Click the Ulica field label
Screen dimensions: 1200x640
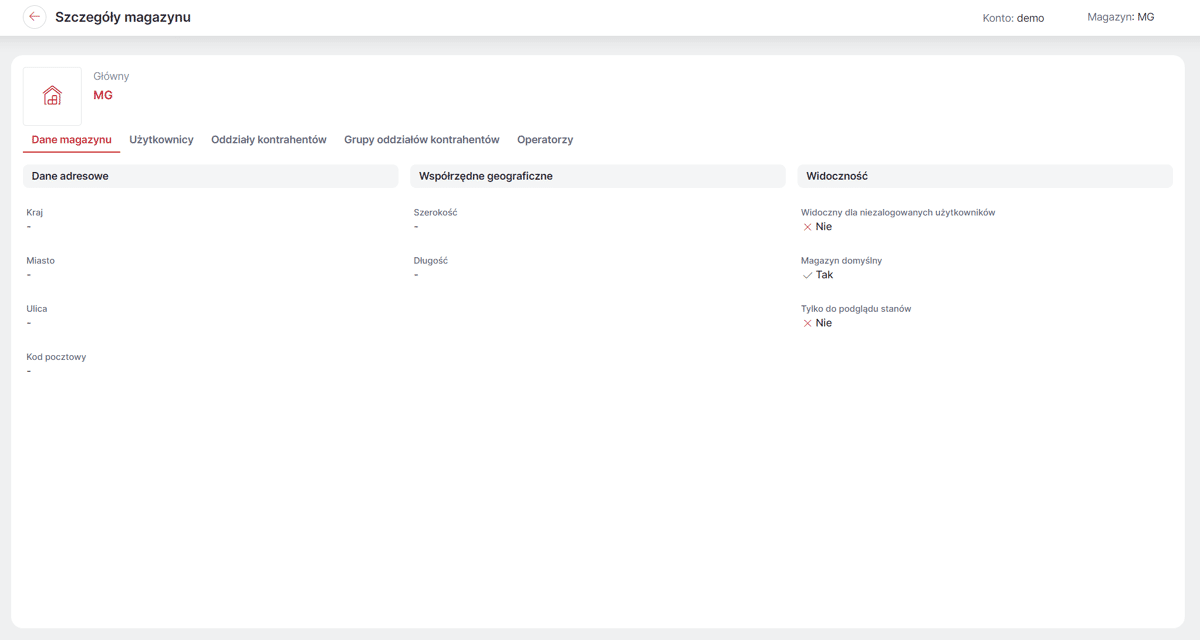click(x=37, y=309)
